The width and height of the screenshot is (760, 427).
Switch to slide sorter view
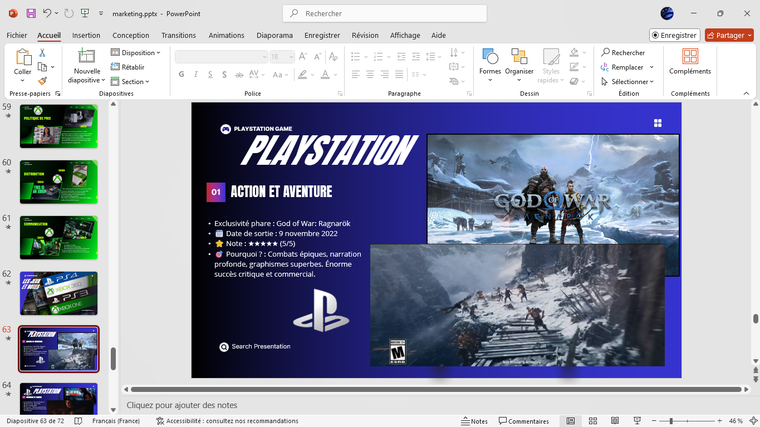tap(593, 421)
